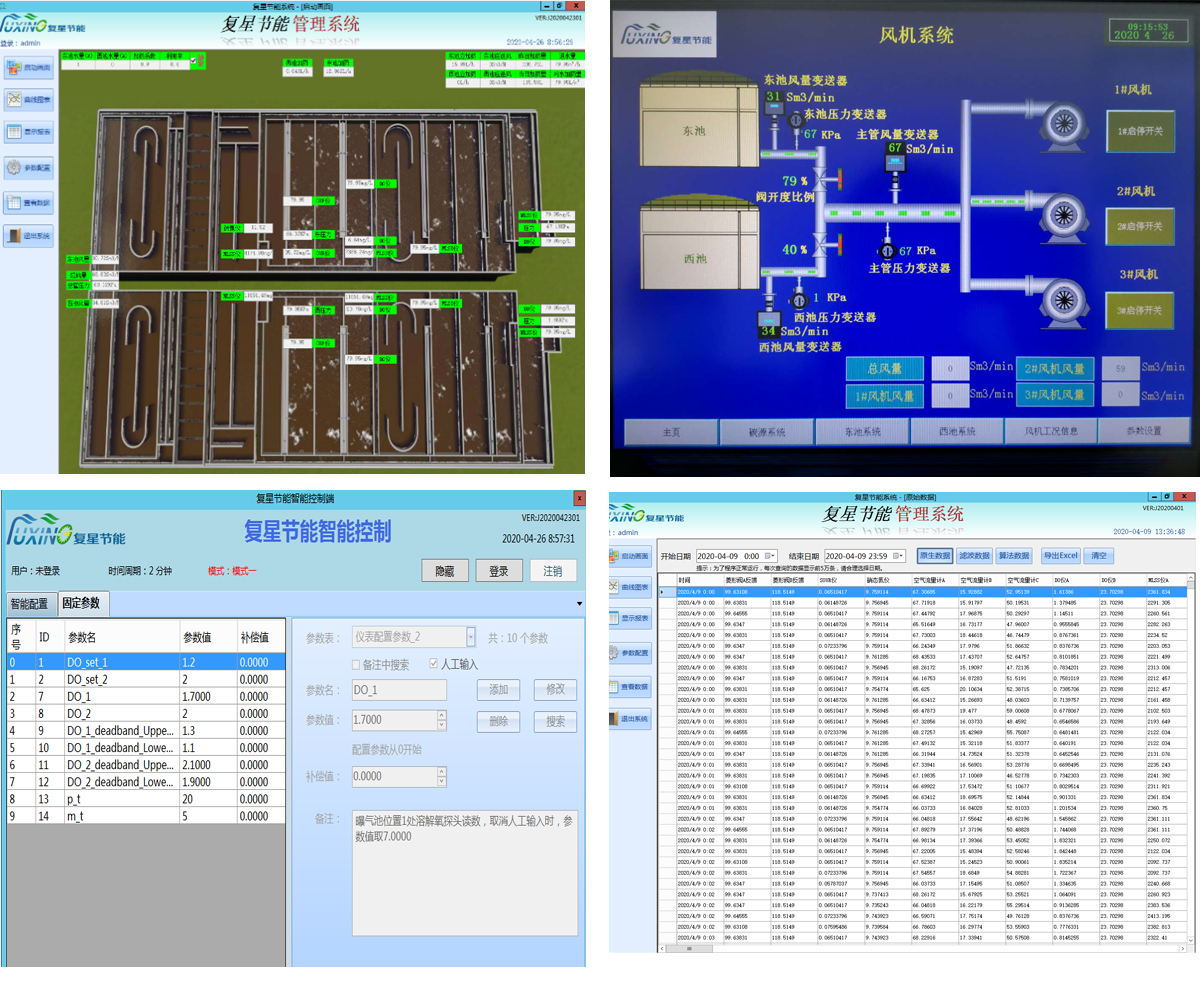The image size is (1200, 1000).
Task: Enable the 备注中搜索 checkbox
Action: [358, 664]
